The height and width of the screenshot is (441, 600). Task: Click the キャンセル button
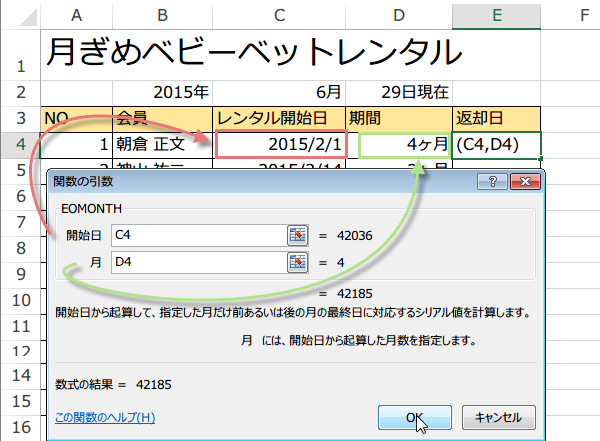coord(499,417)
